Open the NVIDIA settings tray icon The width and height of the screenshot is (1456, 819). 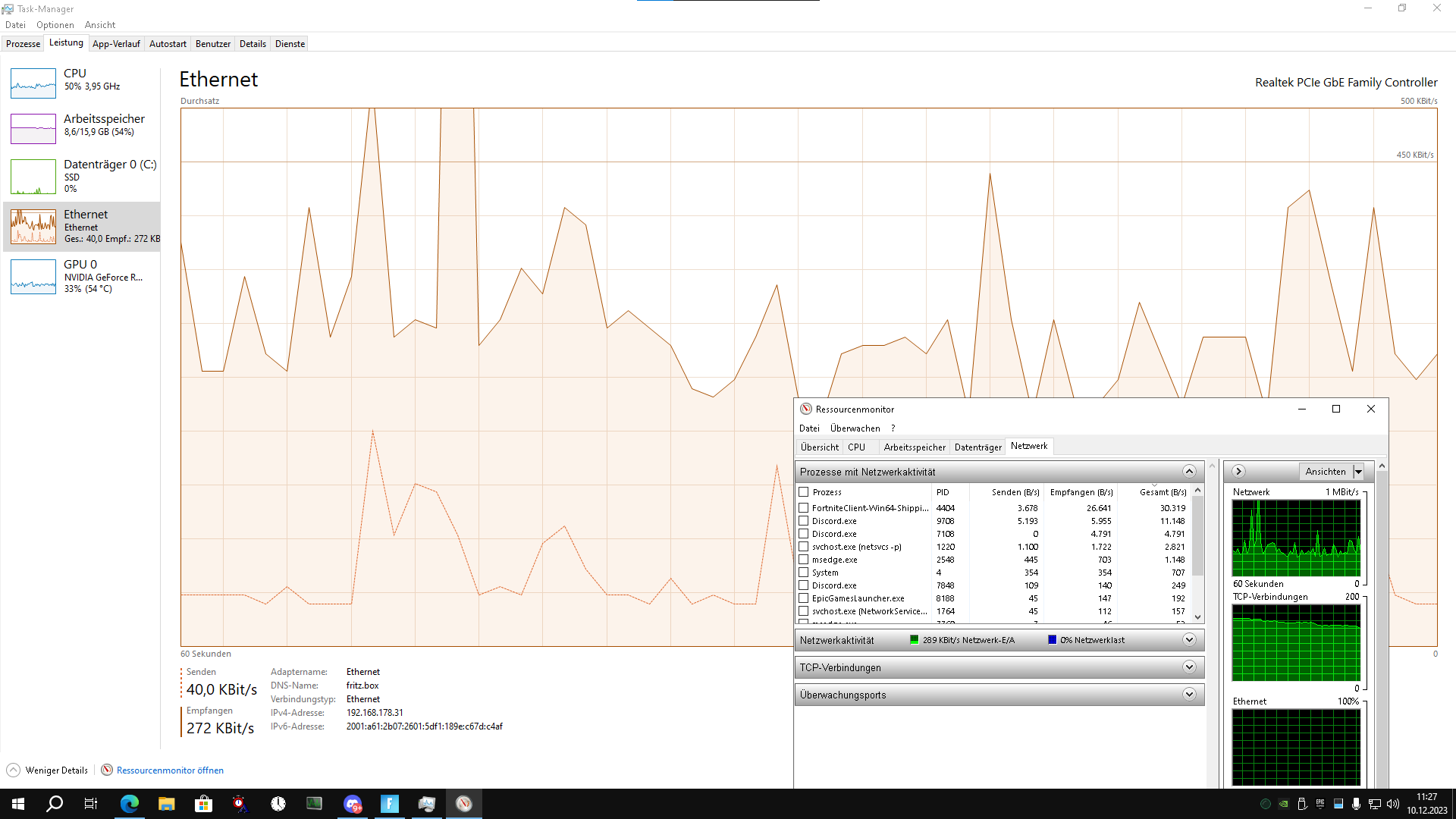click(x=1284, y=804)
